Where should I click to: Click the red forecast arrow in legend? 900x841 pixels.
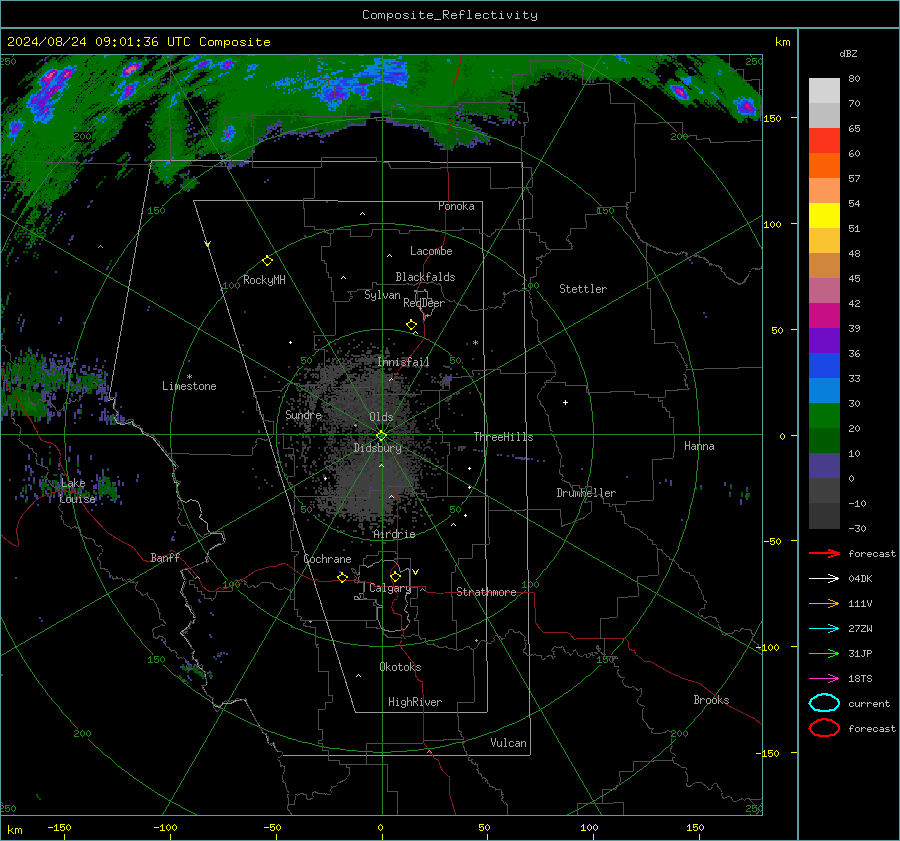pos(824,553)
